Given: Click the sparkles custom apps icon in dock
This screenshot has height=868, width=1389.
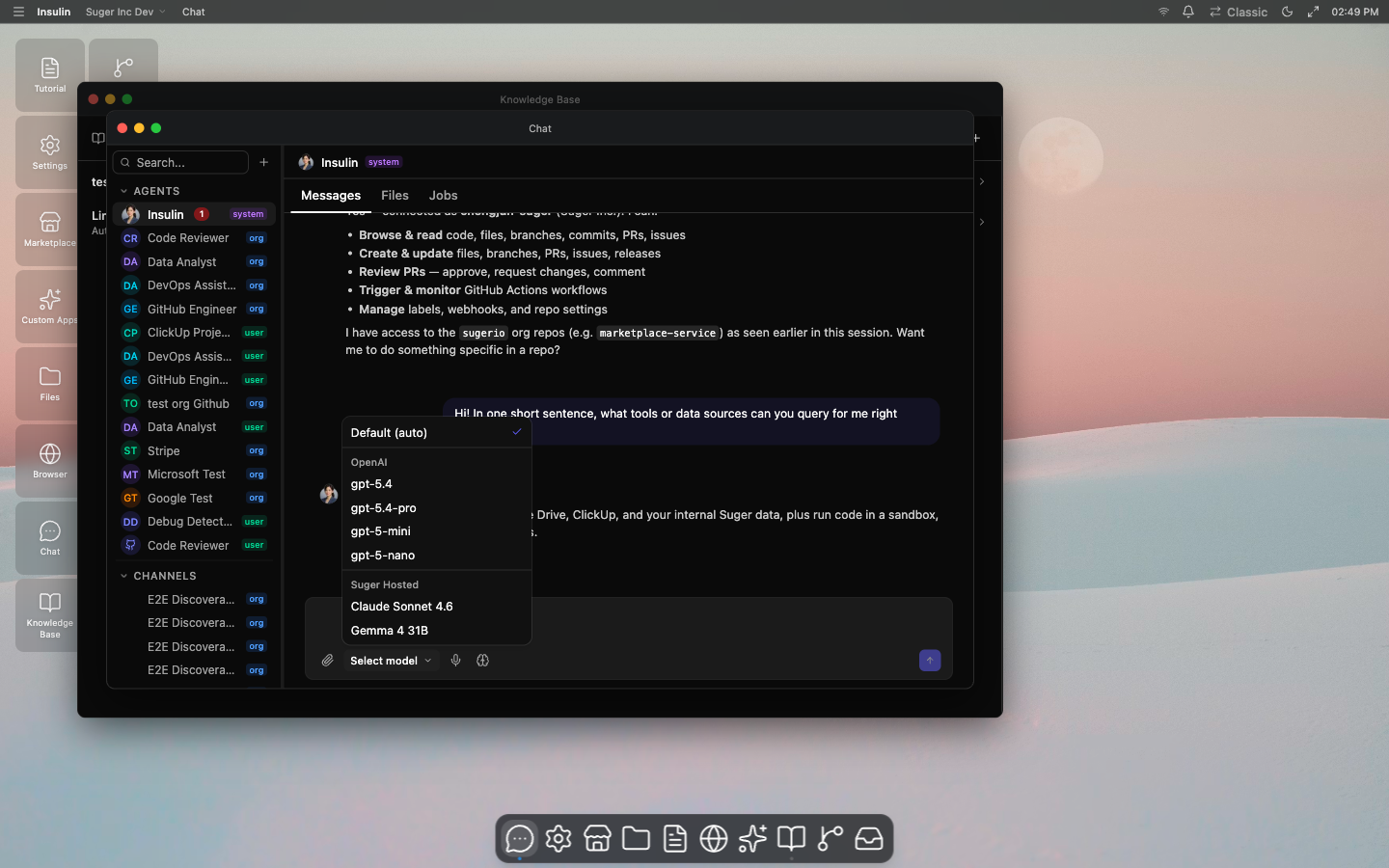Looking at the screenshot, I should pos(752,839).
